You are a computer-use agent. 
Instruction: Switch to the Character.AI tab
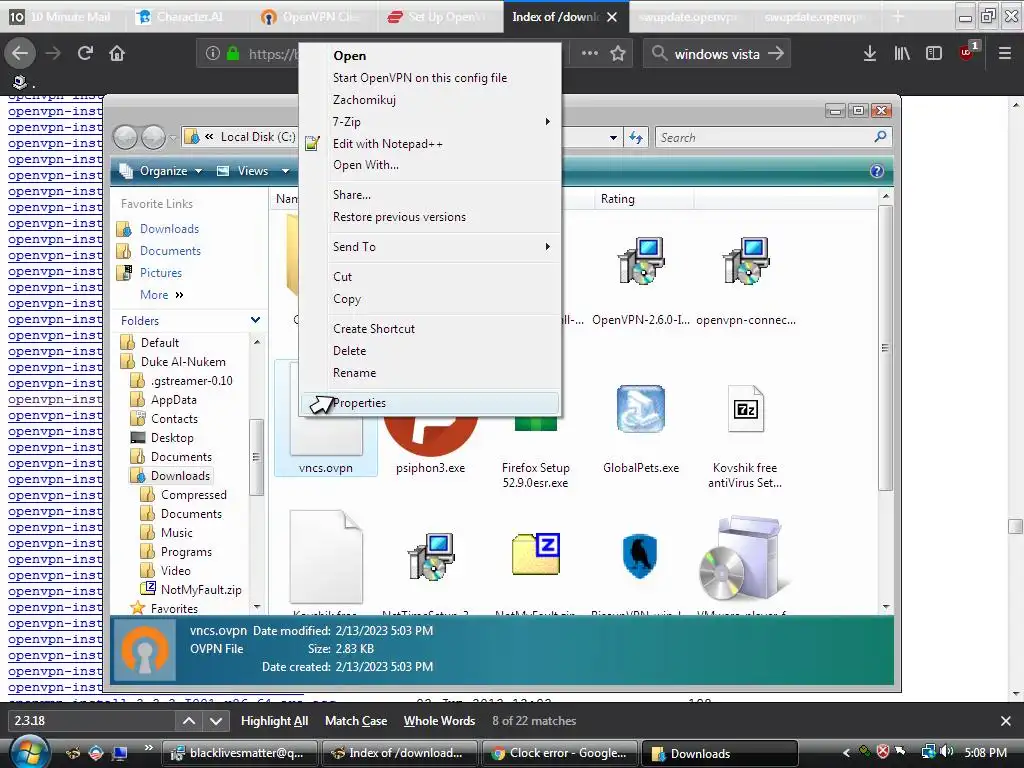pos(187,16)
